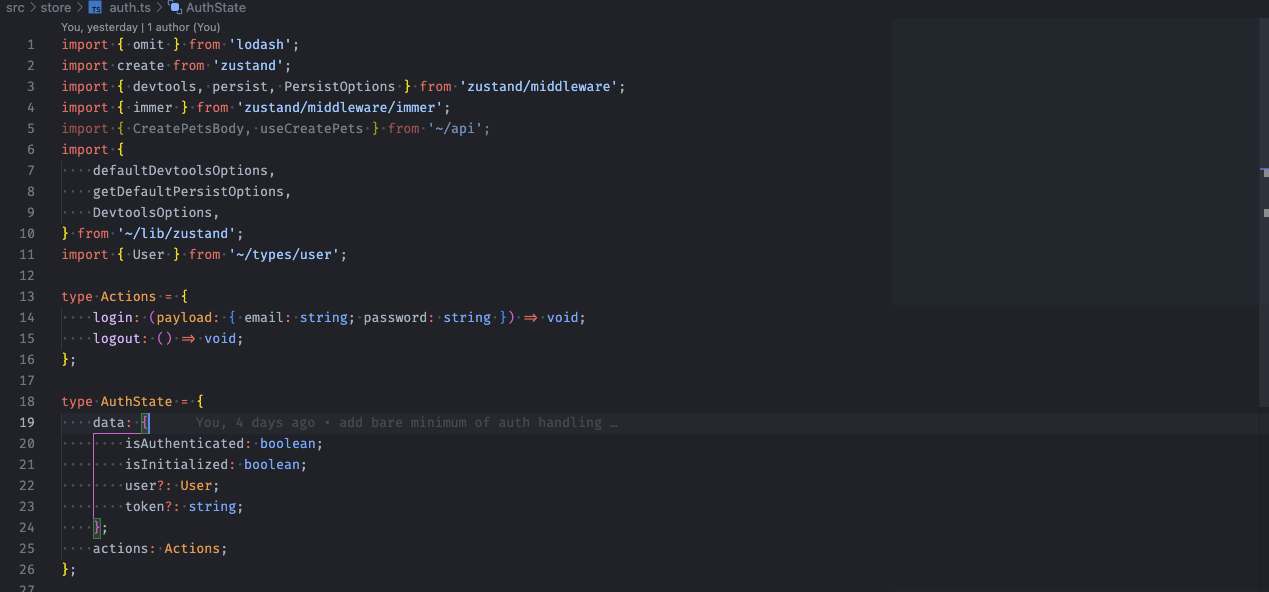Click 'AuthState' type name on line 18
This screenshot has width=1269, height=592.
tap(137, 401)
